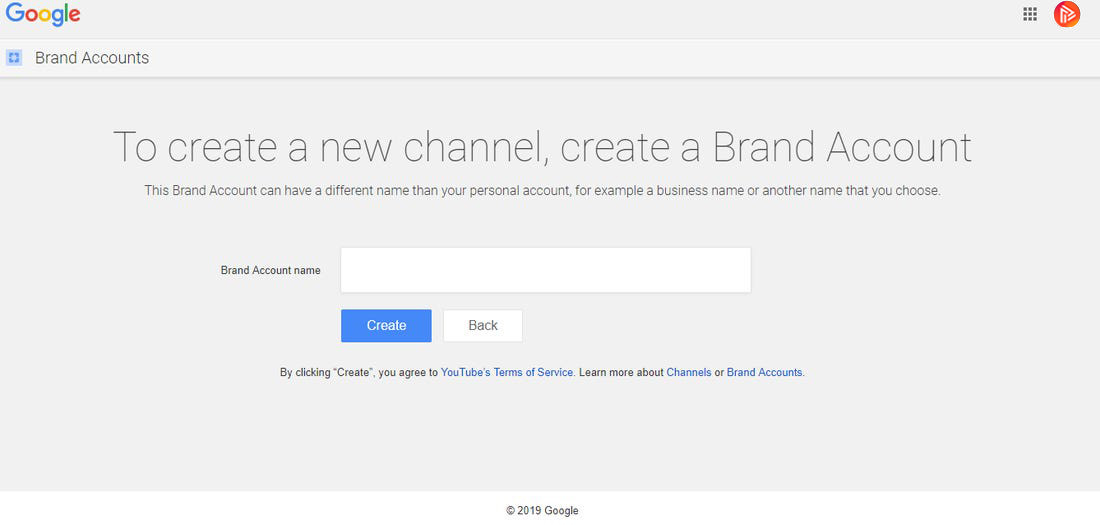Click the Google logo
1100x525 pixels.
tap(43, 15)
